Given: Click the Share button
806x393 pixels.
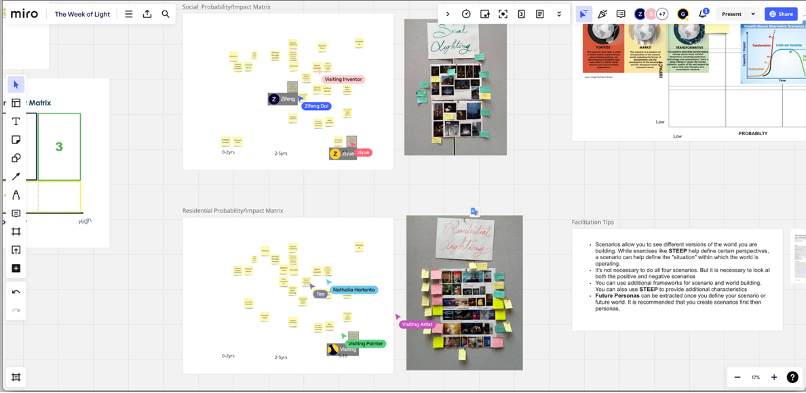Looking at the screenshot, I should pos(781,14).
